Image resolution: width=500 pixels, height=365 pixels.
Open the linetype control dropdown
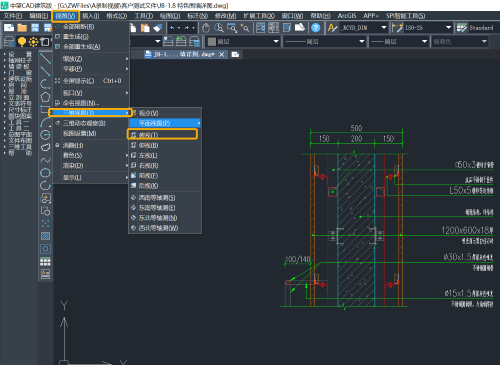(362, 42)
